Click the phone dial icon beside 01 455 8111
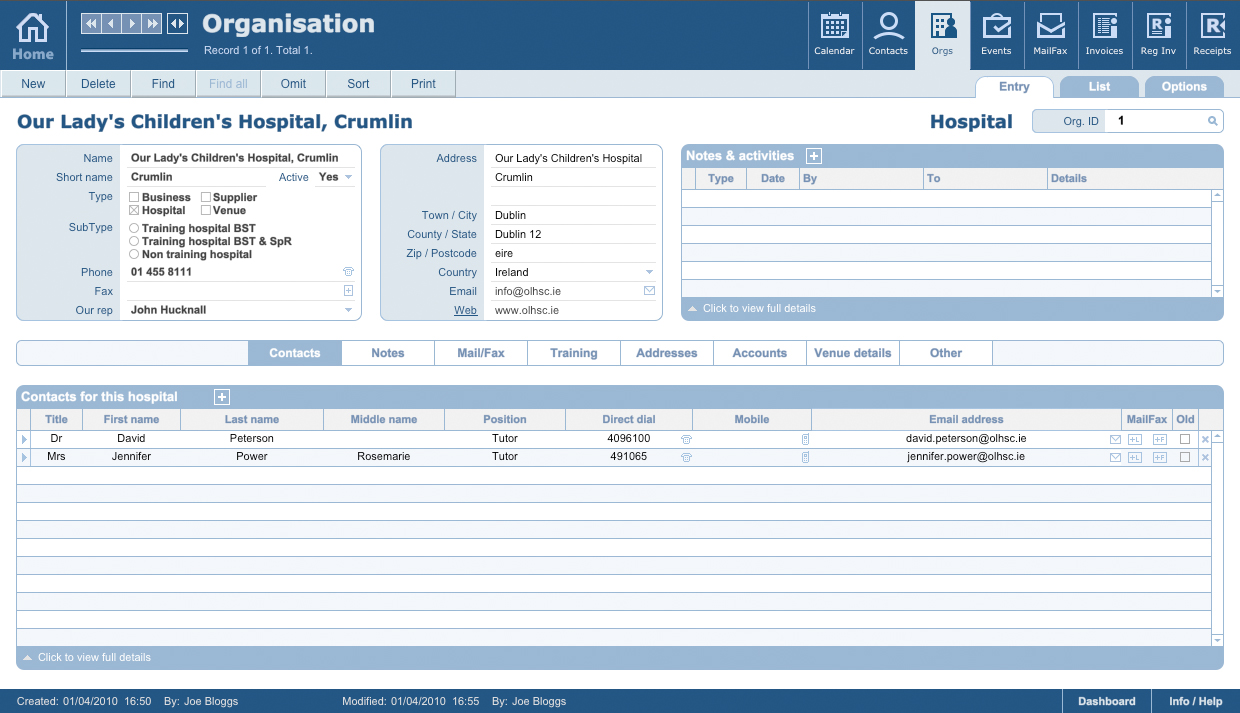Screen dimensions: 1240x713 (x=348, y=272)
